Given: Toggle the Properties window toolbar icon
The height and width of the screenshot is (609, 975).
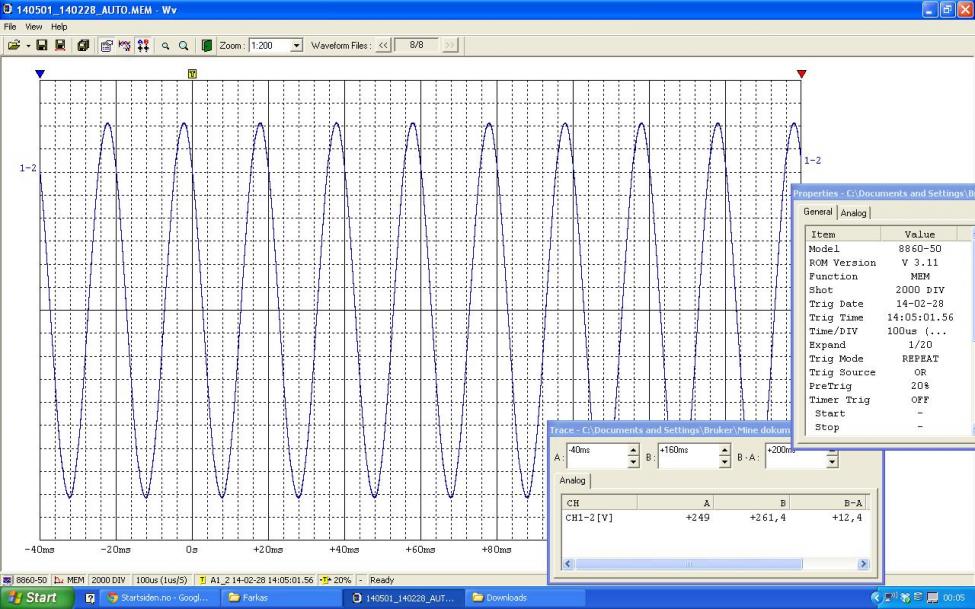Looking at the screenshot, I should coord(106,46).
